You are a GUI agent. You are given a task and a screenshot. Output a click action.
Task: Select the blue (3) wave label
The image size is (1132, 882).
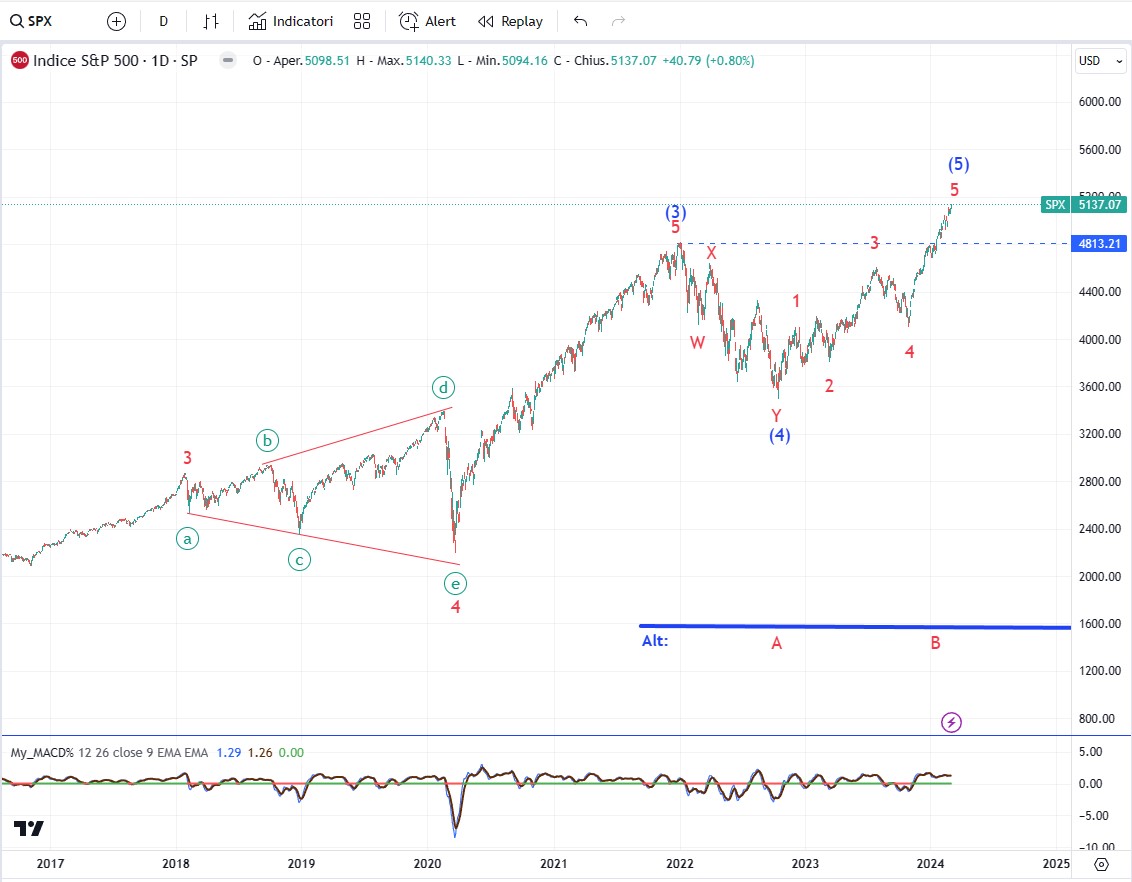(x=676, y=211)
